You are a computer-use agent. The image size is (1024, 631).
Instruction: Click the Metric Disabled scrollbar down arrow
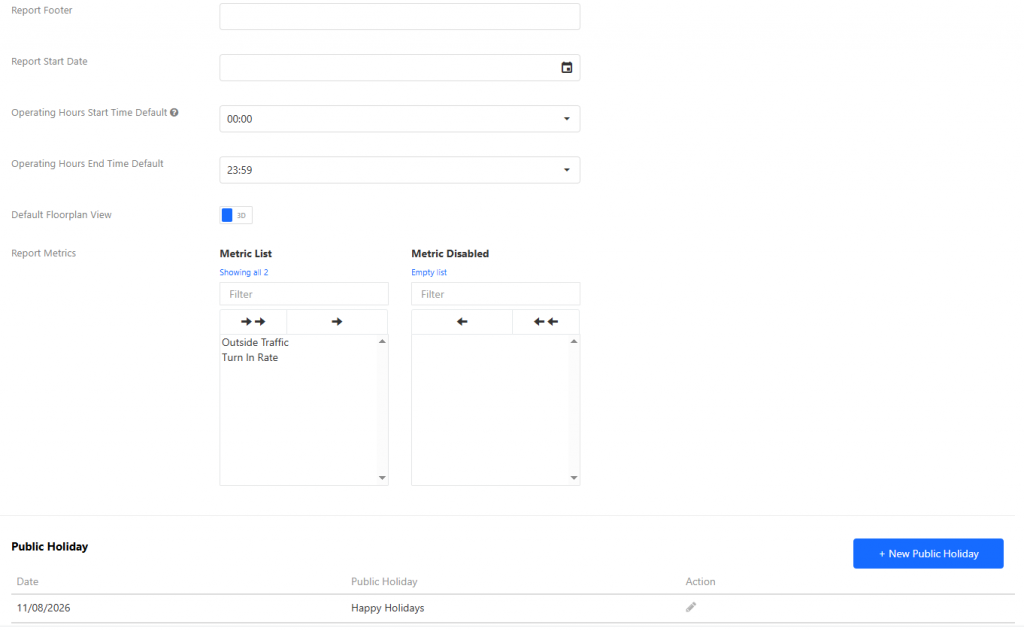pos(573,478)
